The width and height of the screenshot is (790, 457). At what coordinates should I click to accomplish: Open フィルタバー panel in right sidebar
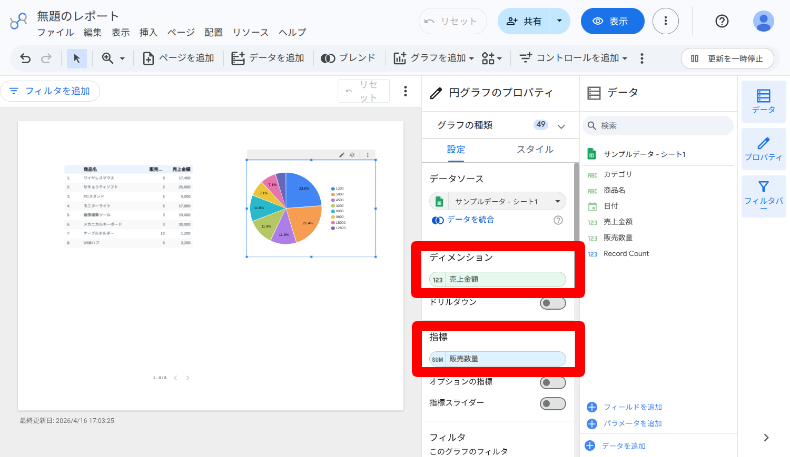click(x=763, y=196)
